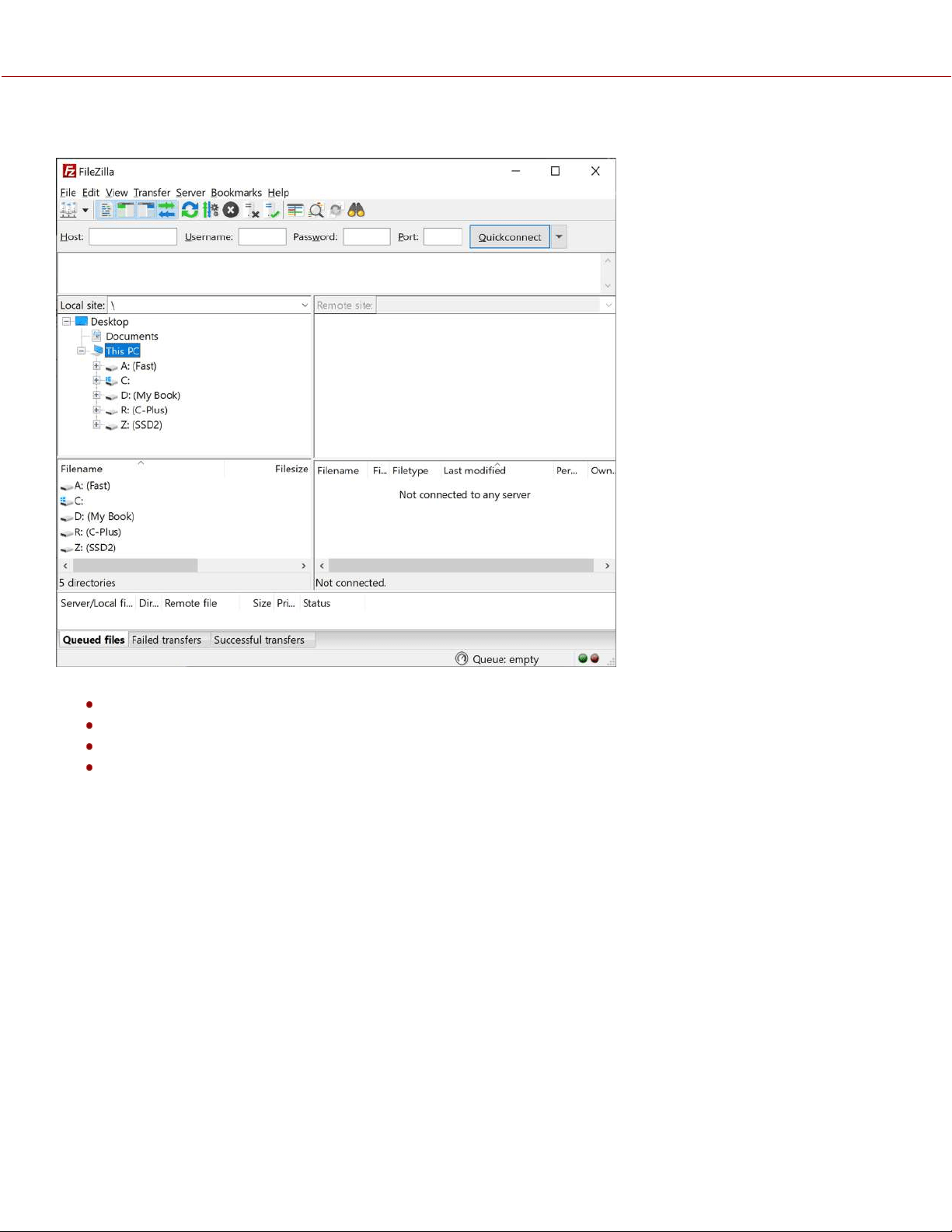This screenshot has width=952, height=1232.
Task: Toggle processing of transfer queue
Action: click(211, 210)
